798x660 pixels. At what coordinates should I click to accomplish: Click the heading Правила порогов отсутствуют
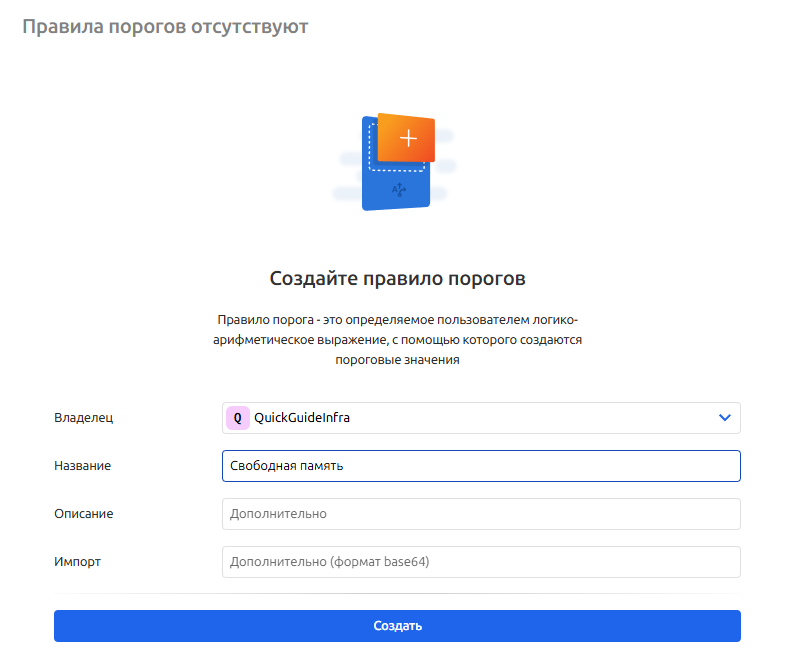pyautogui.click(x=165, y=27)
